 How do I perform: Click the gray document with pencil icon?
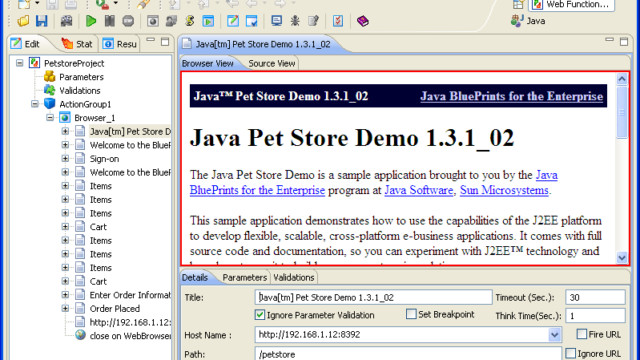click(313, 21)
